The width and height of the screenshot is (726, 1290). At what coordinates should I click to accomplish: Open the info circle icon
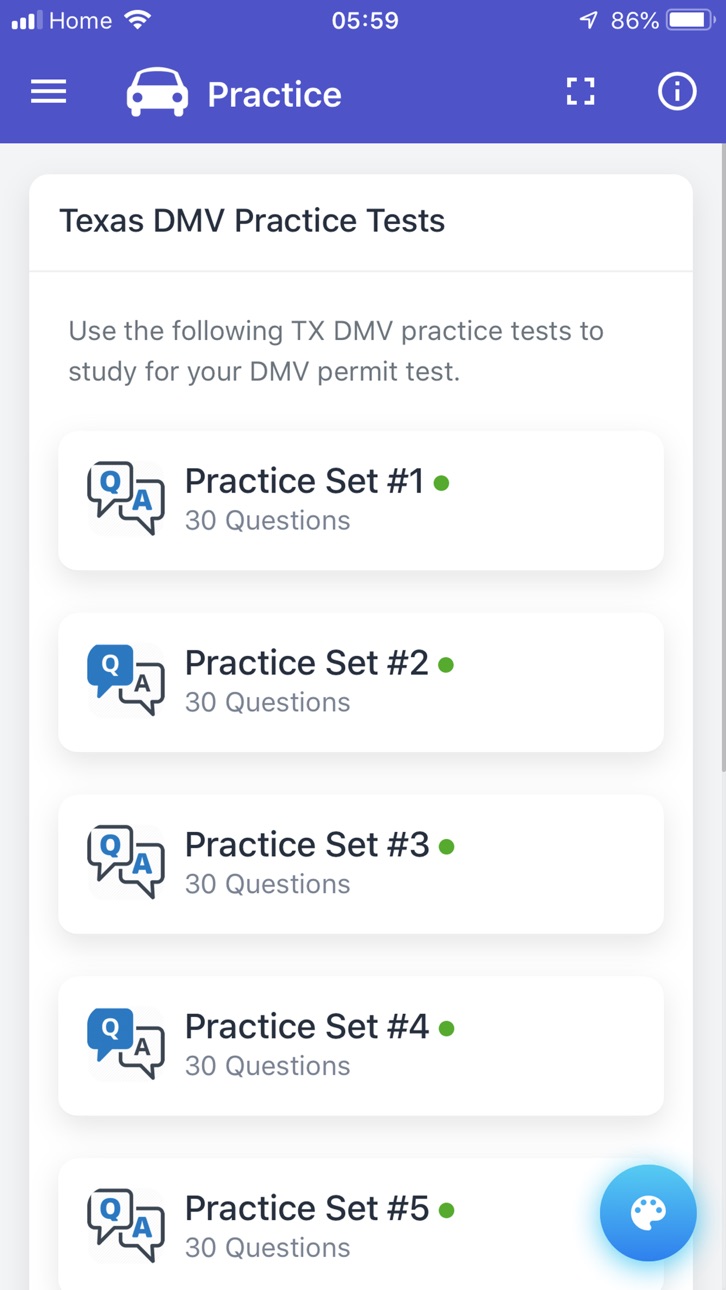(x=677, y=92)
